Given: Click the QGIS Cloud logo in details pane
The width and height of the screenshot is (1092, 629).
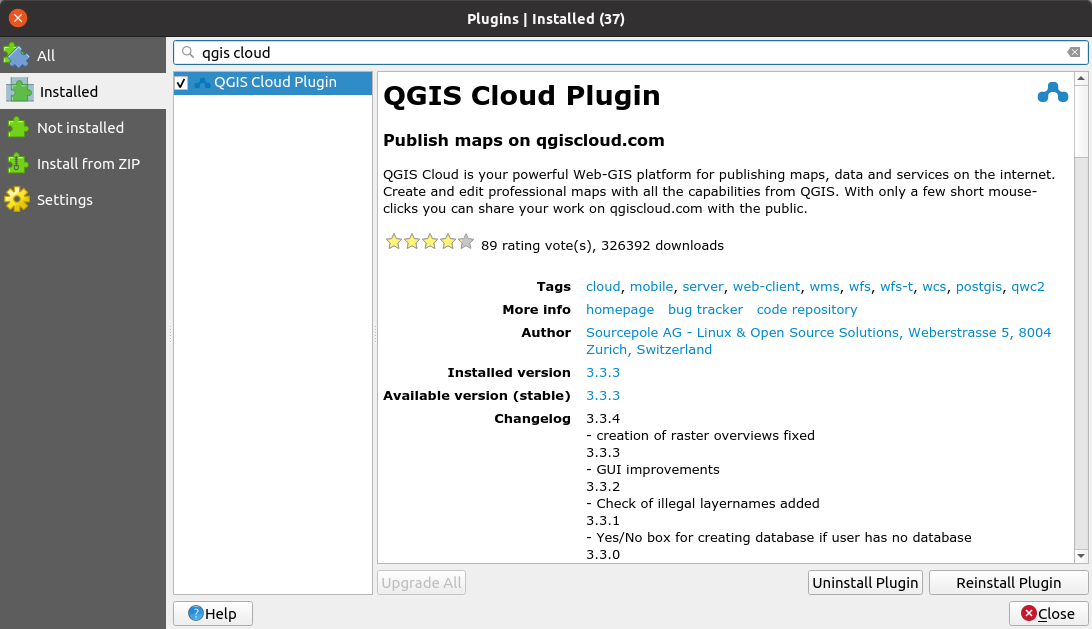Looking at the screenshot, I should click(1052, 93).
